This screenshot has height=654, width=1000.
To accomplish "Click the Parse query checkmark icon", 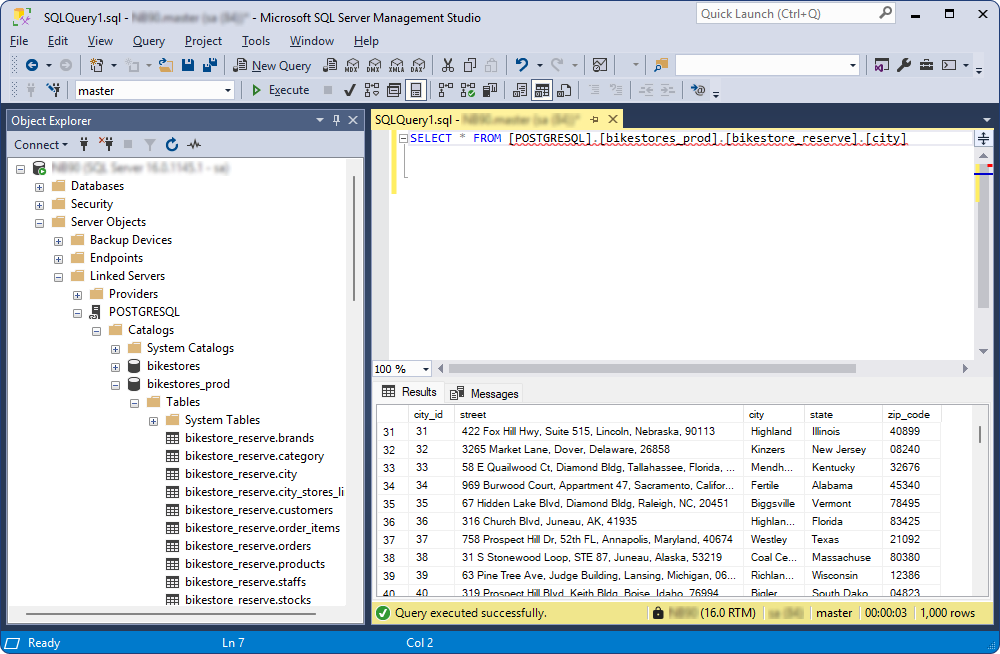I will coord(349,90).
